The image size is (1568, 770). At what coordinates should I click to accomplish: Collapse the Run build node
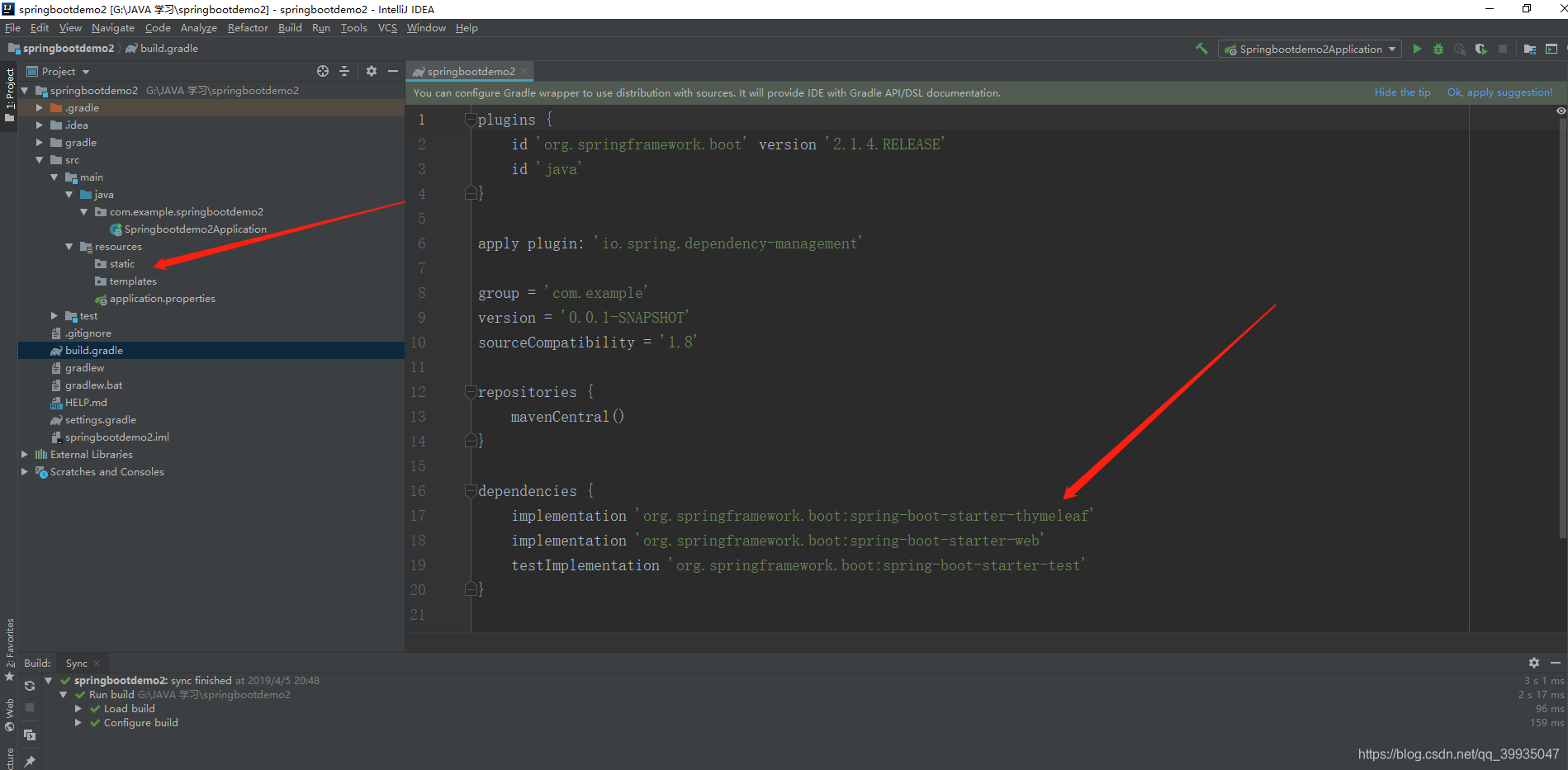click(x=64, y=695)
